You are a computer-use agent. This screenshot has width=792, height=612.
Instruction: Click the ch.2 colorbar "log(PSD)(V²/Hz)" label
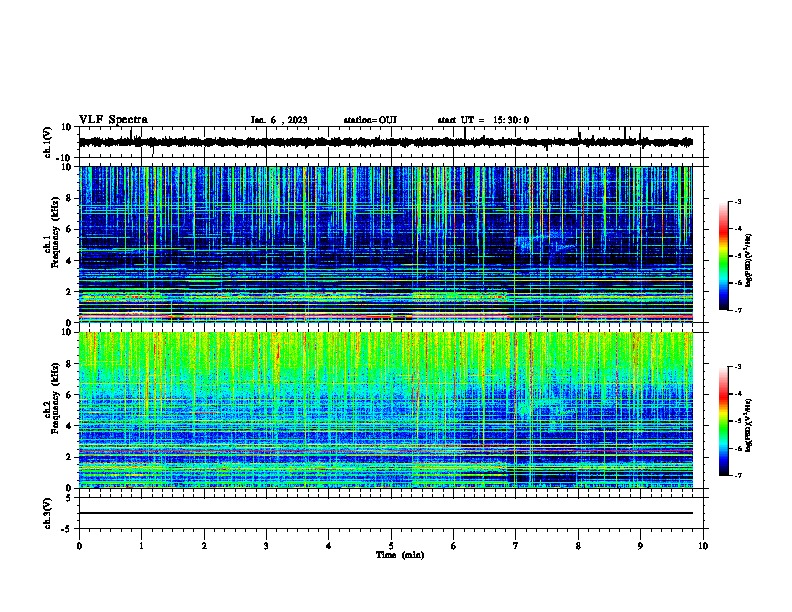pyautogui.click(x=748, y=425)
